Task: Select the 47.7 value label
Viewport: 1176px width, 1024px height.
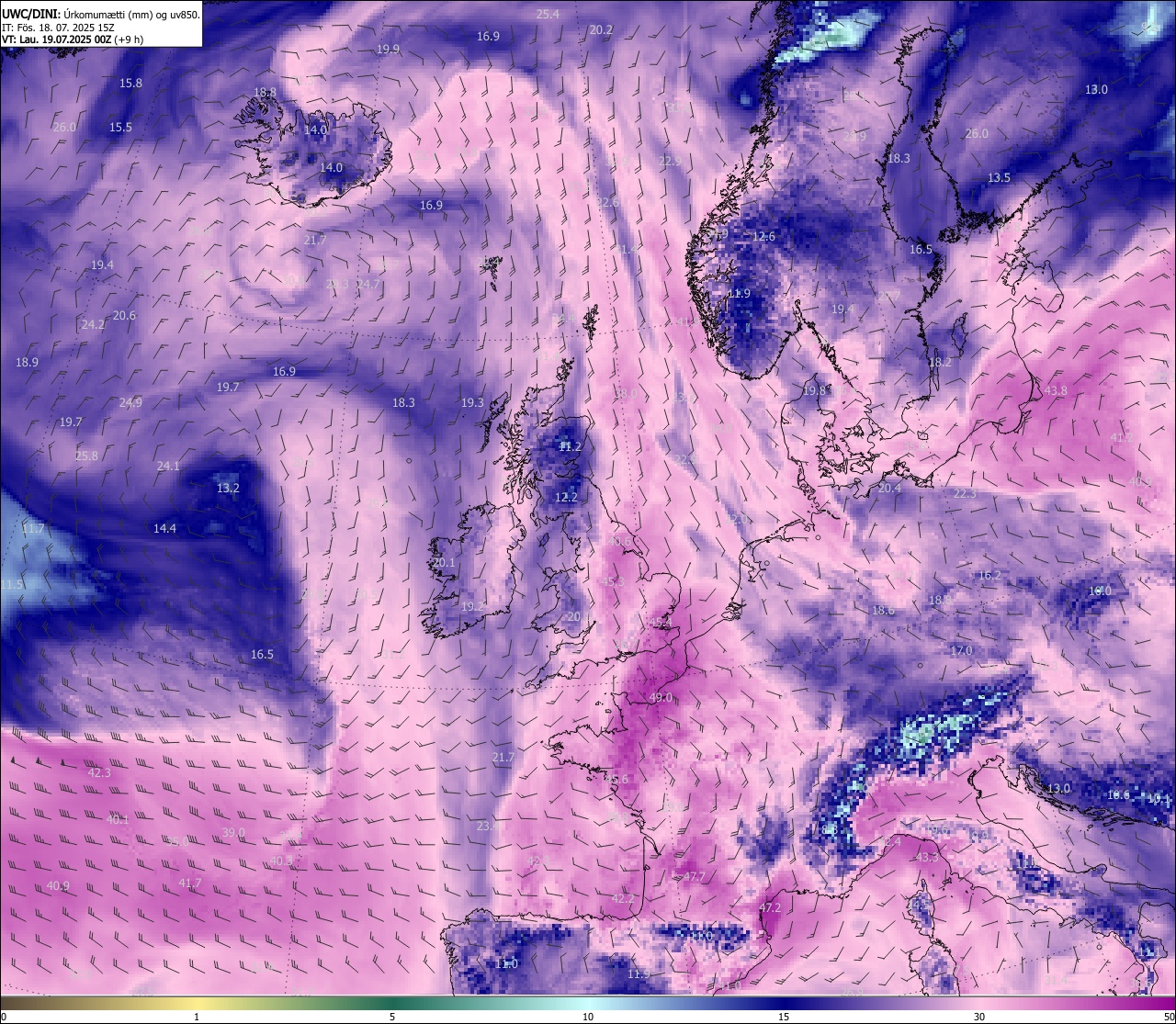Action: (x=694, y=876)
